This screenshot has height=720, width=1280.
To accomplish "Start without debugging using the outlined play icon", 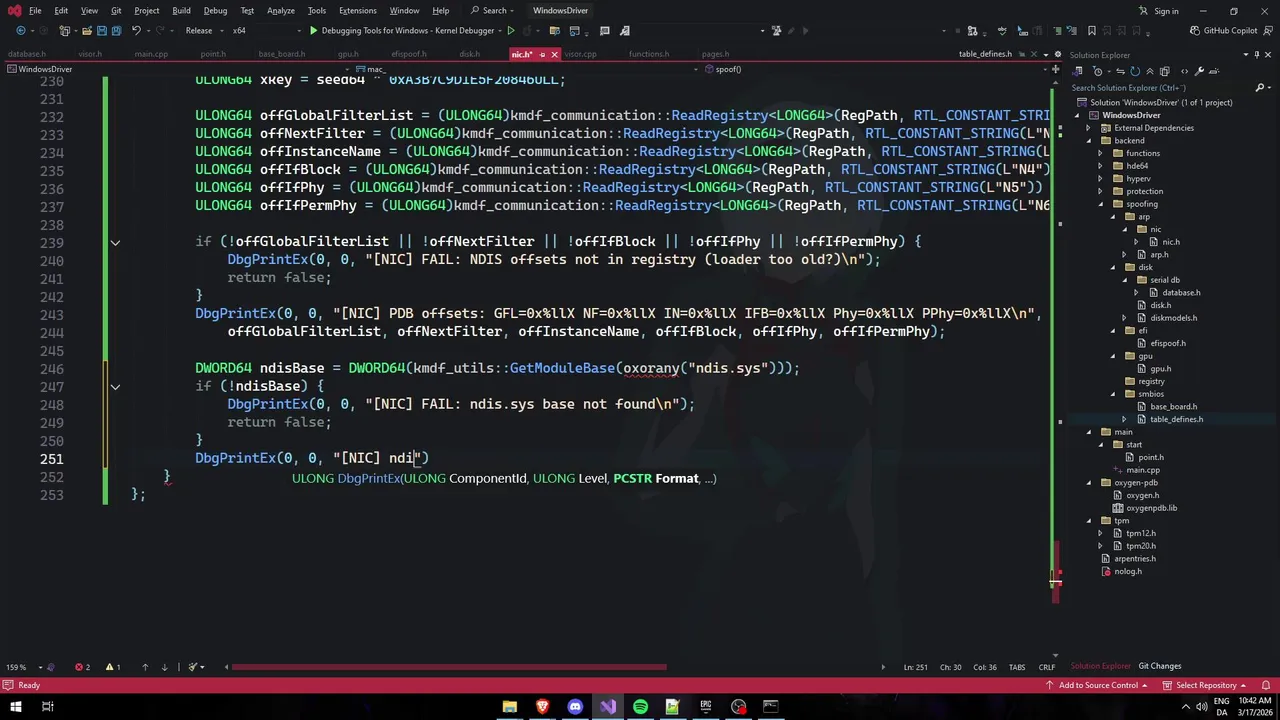I will pyautogui.click(x=511, y=31).
